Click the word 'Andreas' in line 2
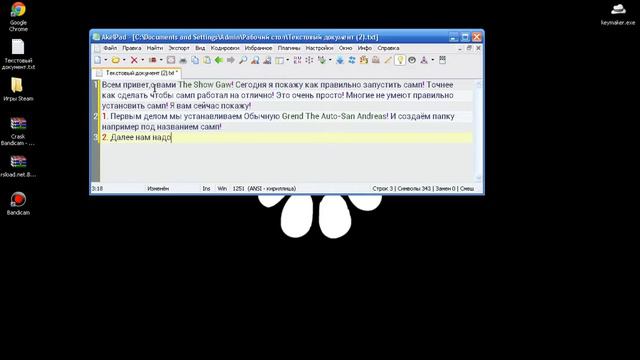Screen dimensions: 640x360 click(x=372, y=116)
